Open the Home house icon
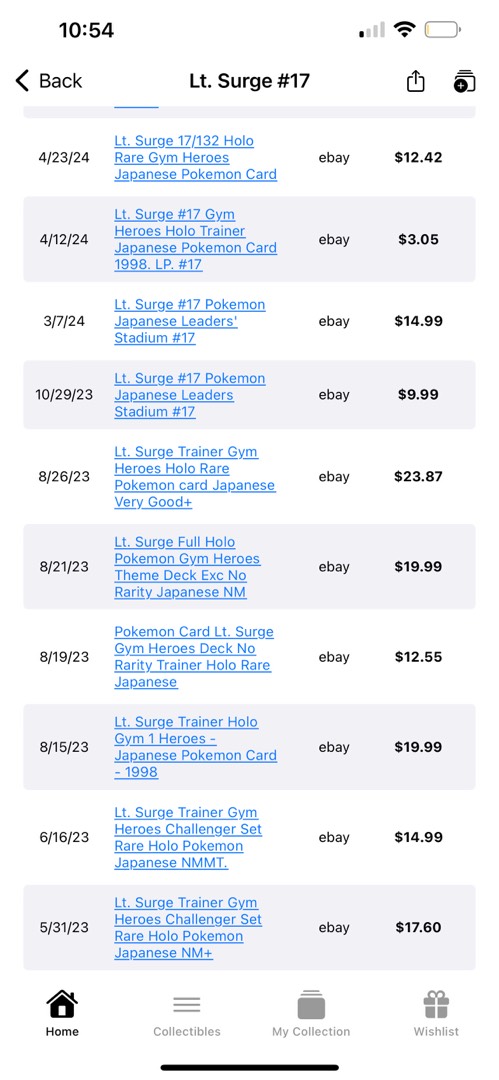Viewport: 499px width, 1080px height. pyautogui.click(x=62, y=1004)
